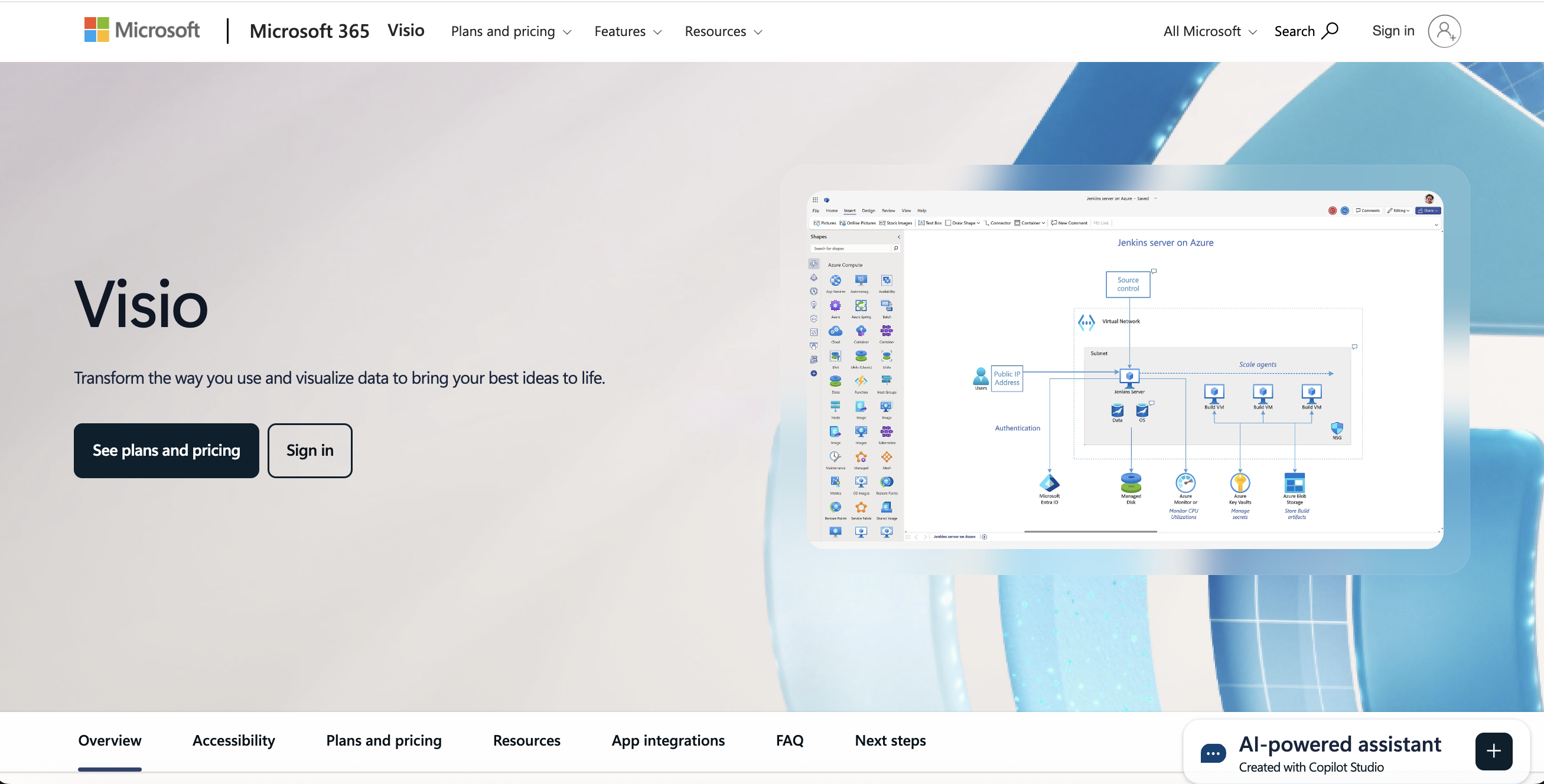Open the Microsoft 365 home link

[310, 31]
